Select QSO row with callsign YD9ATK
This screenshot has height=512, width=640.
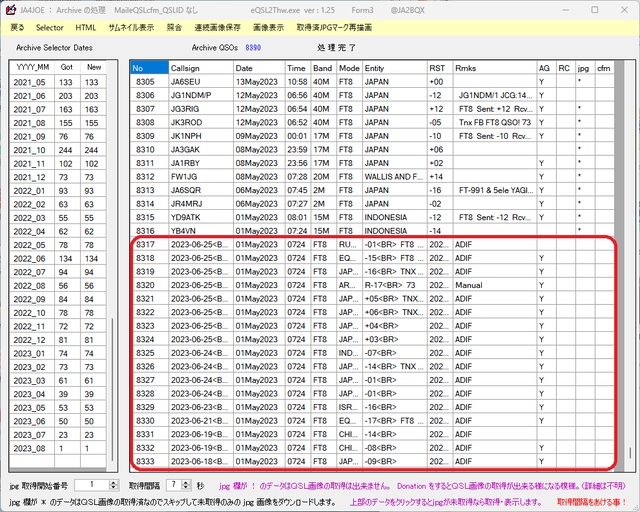click(372, 217)
